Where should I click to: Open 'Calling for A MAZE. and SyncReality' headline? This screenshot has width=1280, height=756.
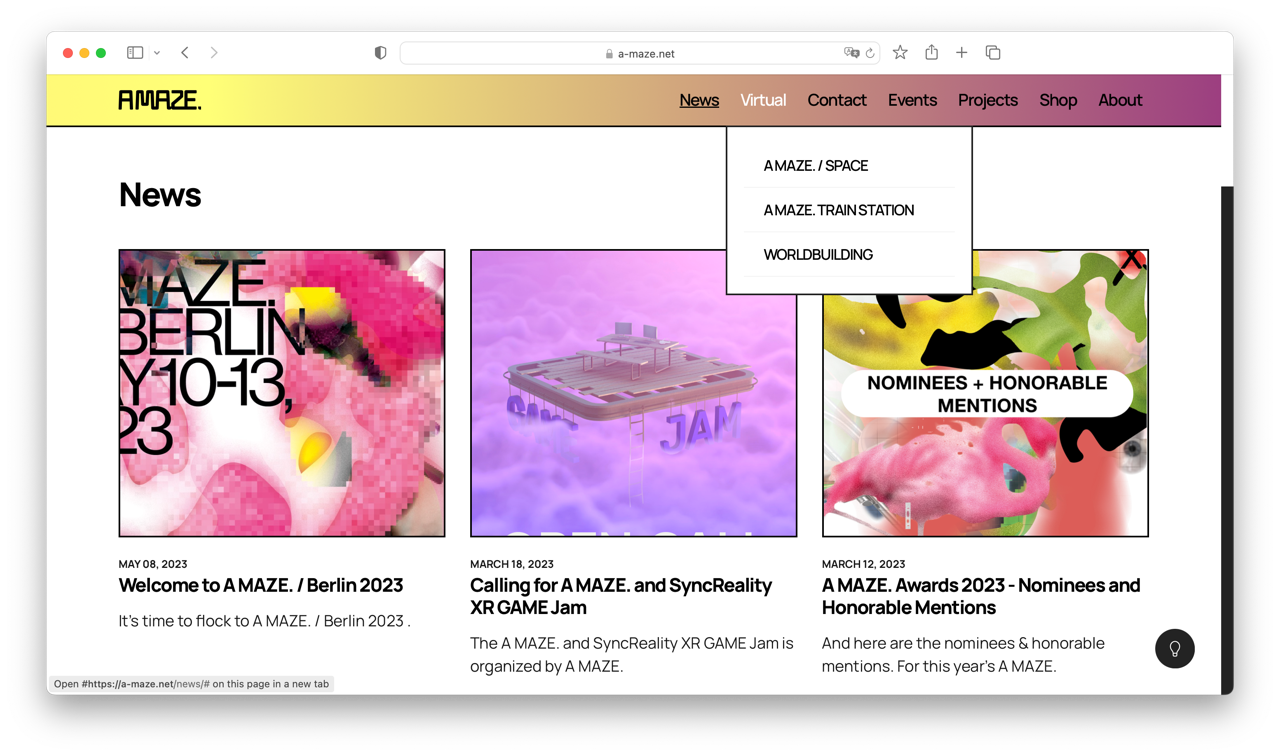(621, 596)
